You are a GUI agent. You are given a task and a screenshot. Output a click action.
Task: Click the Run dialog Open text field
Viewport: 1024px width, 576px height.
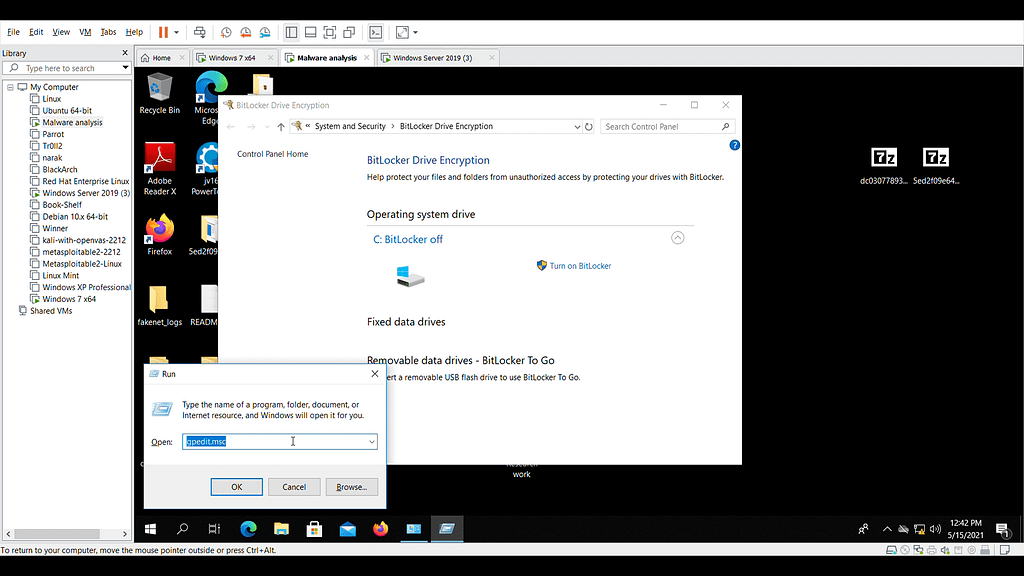280,442
